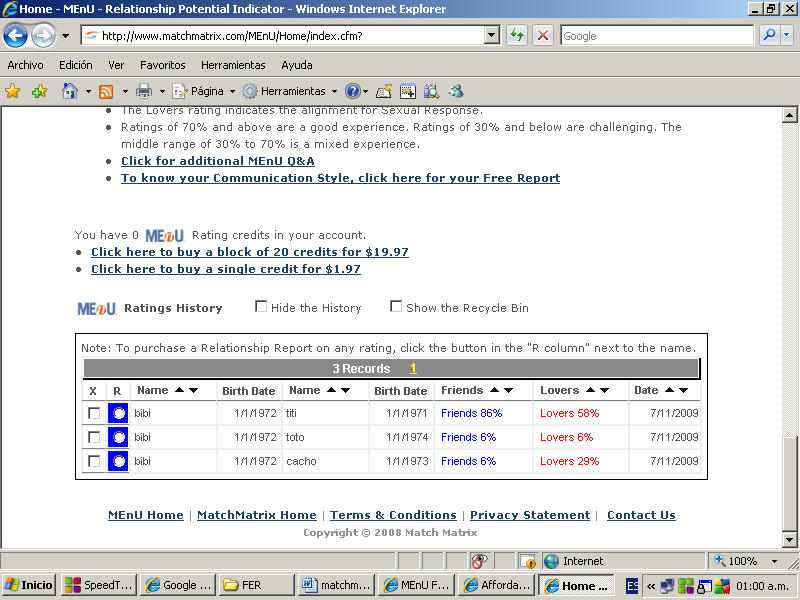Go to Terms & Conditions link
The image size is (800, 600).
point(393,515)
